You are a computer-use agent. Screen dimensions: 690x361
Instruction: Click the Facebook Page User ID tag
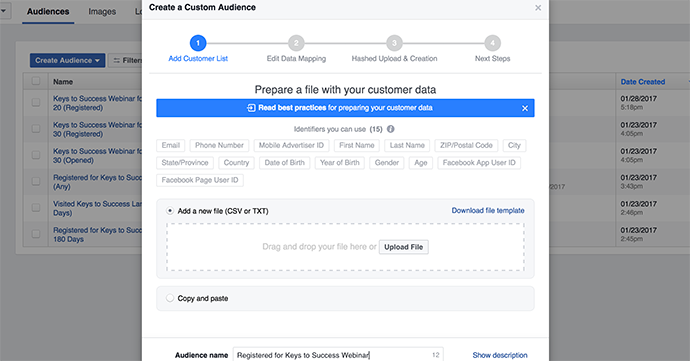200,180
